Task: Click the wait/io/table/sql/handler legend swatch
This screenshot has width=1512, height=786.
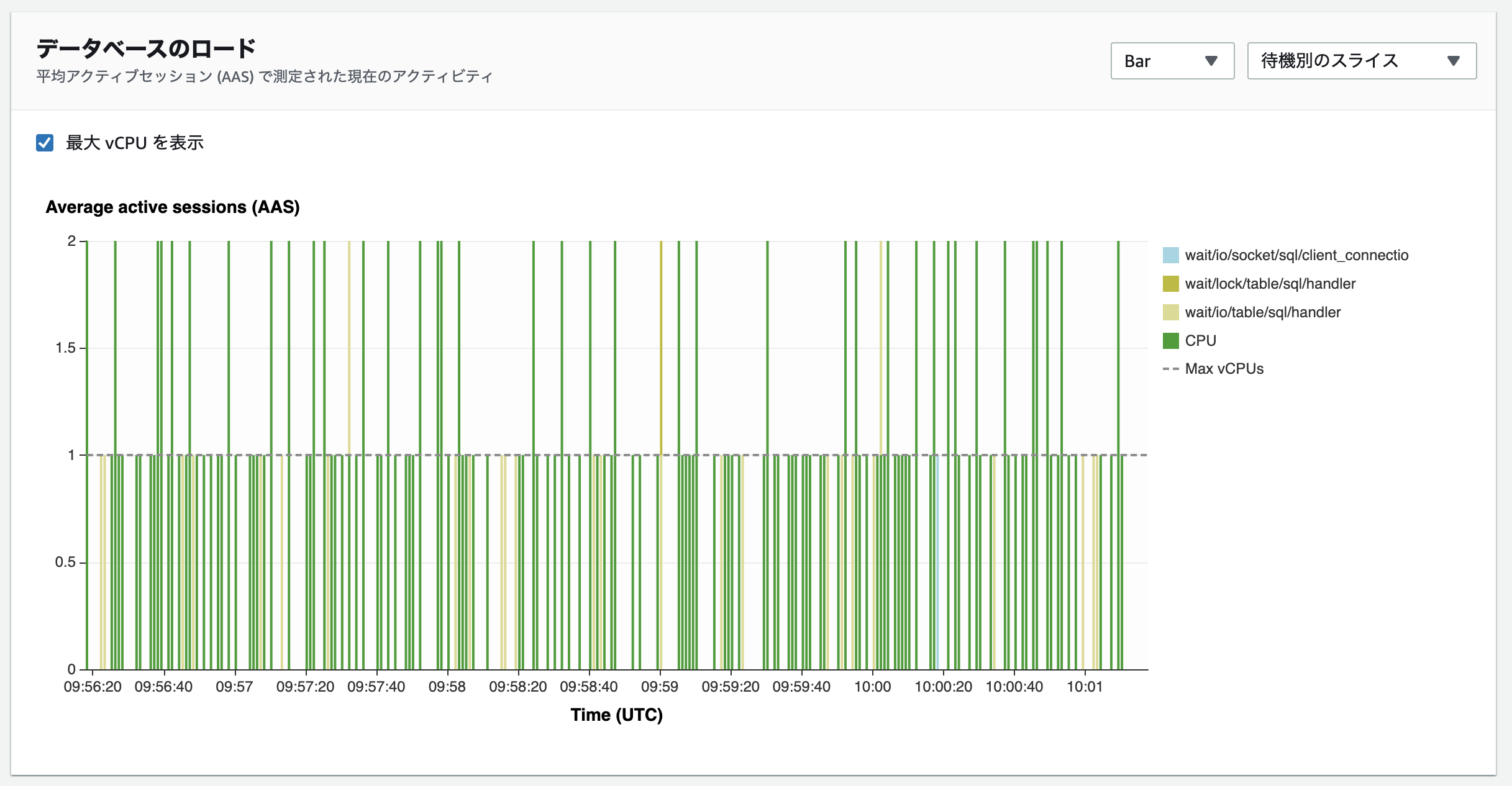Action: pyautogui.click(x=1170, y=312)
